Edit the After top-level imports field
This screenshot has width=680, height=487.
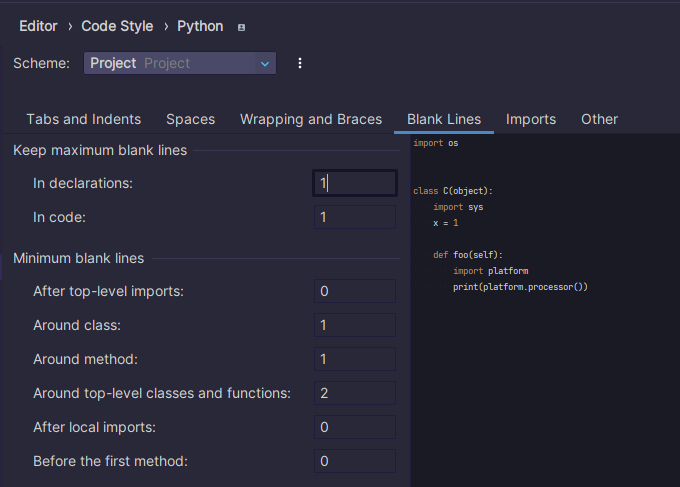(x=355, y=291)
